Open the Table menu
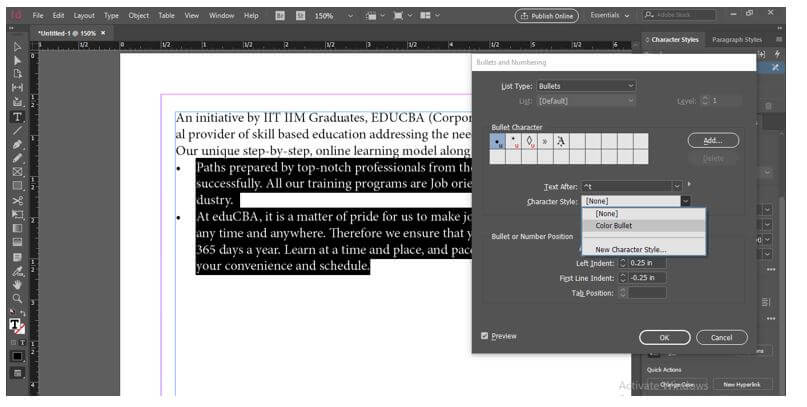Viewport: 807px width, 407px height. coord(166,15)
